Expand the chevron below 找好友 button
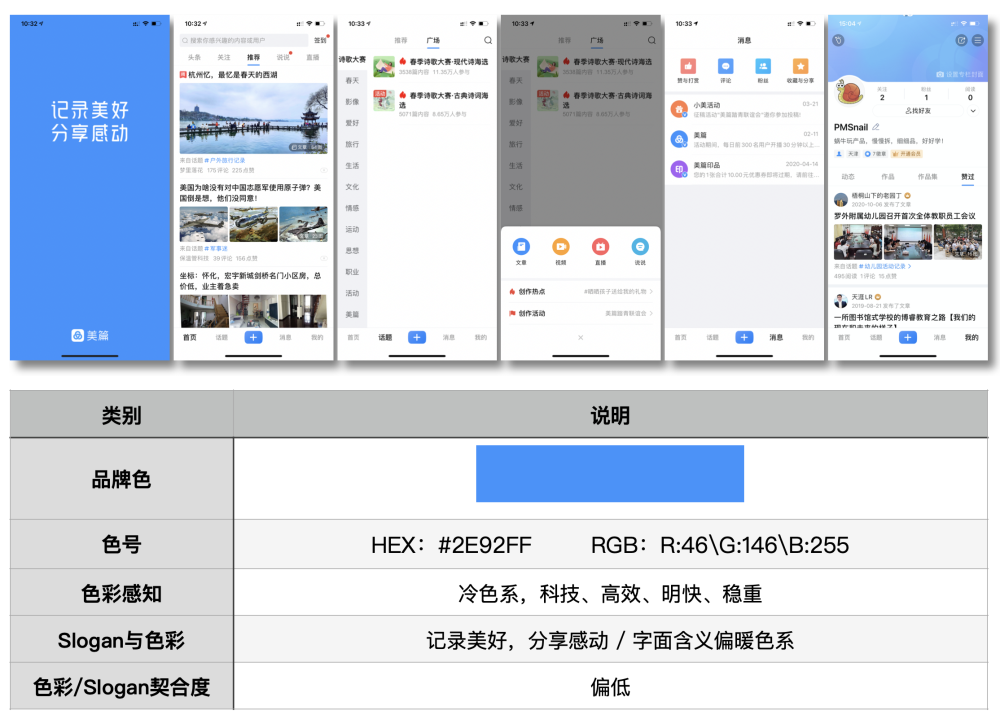 tap(972, 109)
